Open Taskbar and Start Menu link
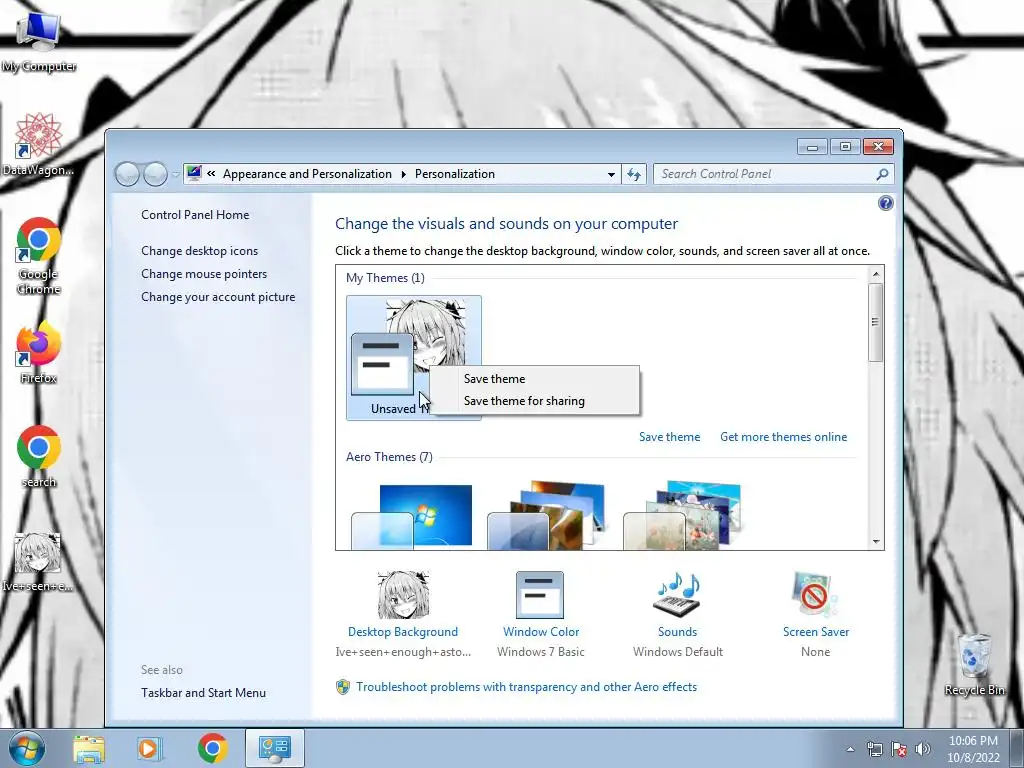Viewport: 1024px width, 768px height. pyautogui.click(x=203, y=693)
